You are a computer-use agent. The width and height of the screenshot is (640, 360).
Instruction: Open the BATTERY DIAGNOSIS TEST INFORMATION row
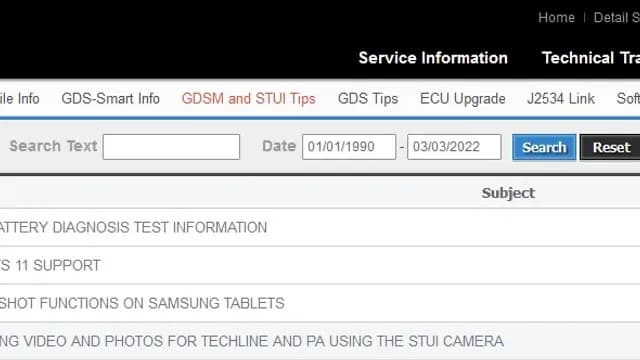pos(320,227)
